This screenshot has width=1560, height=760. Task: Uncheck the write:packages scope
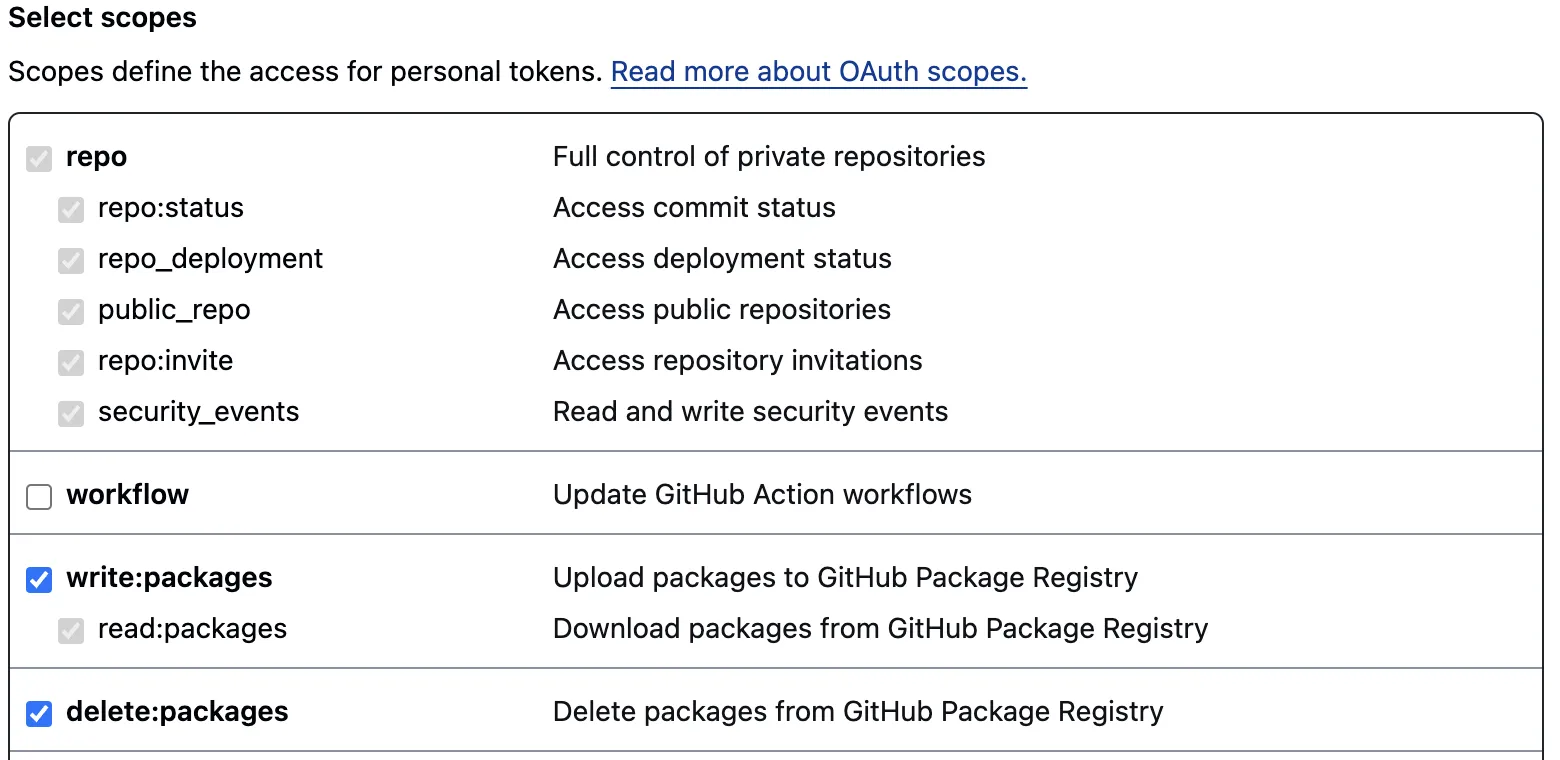[x=38, y=579]
